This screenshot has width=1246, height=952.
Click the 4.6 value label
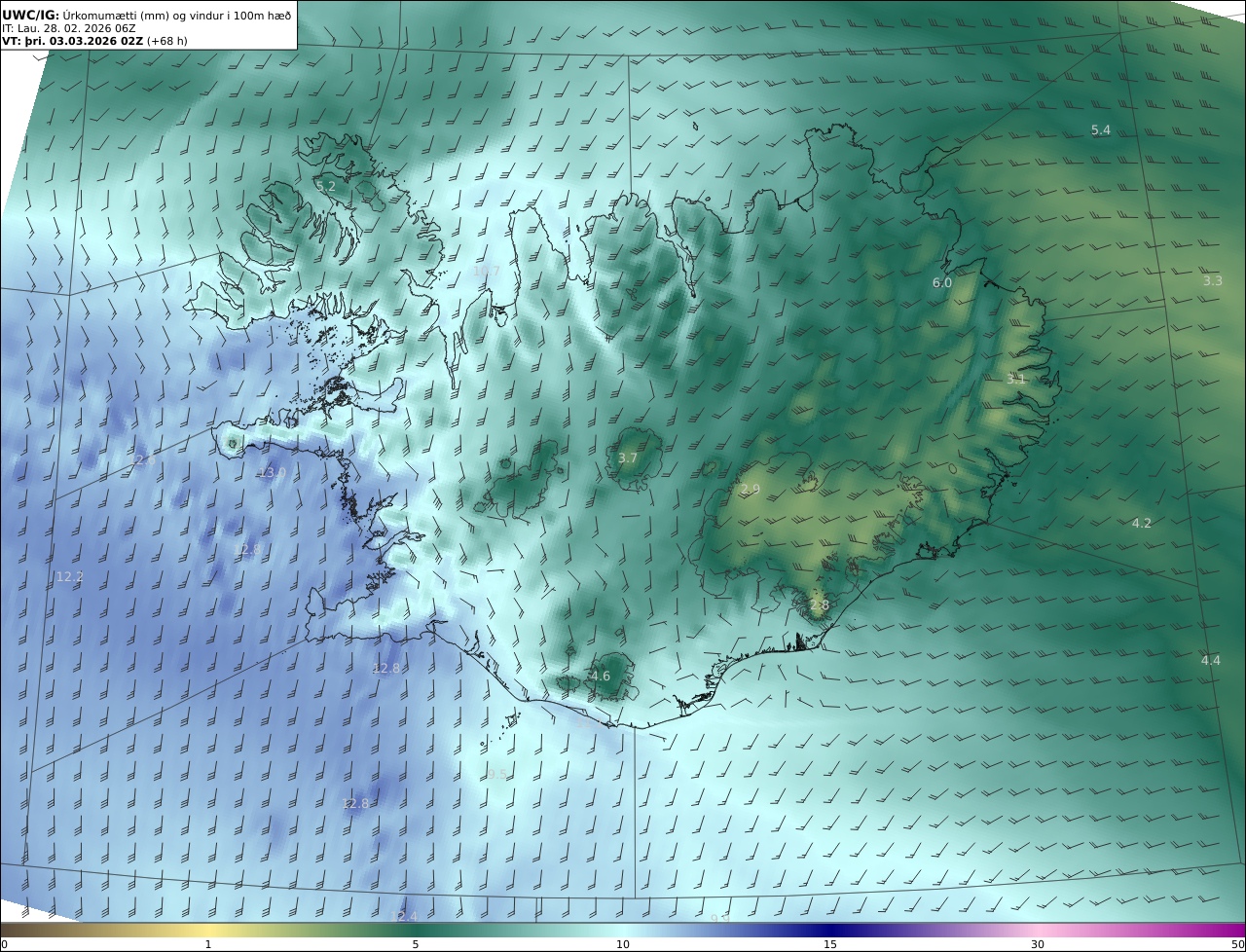600,676
